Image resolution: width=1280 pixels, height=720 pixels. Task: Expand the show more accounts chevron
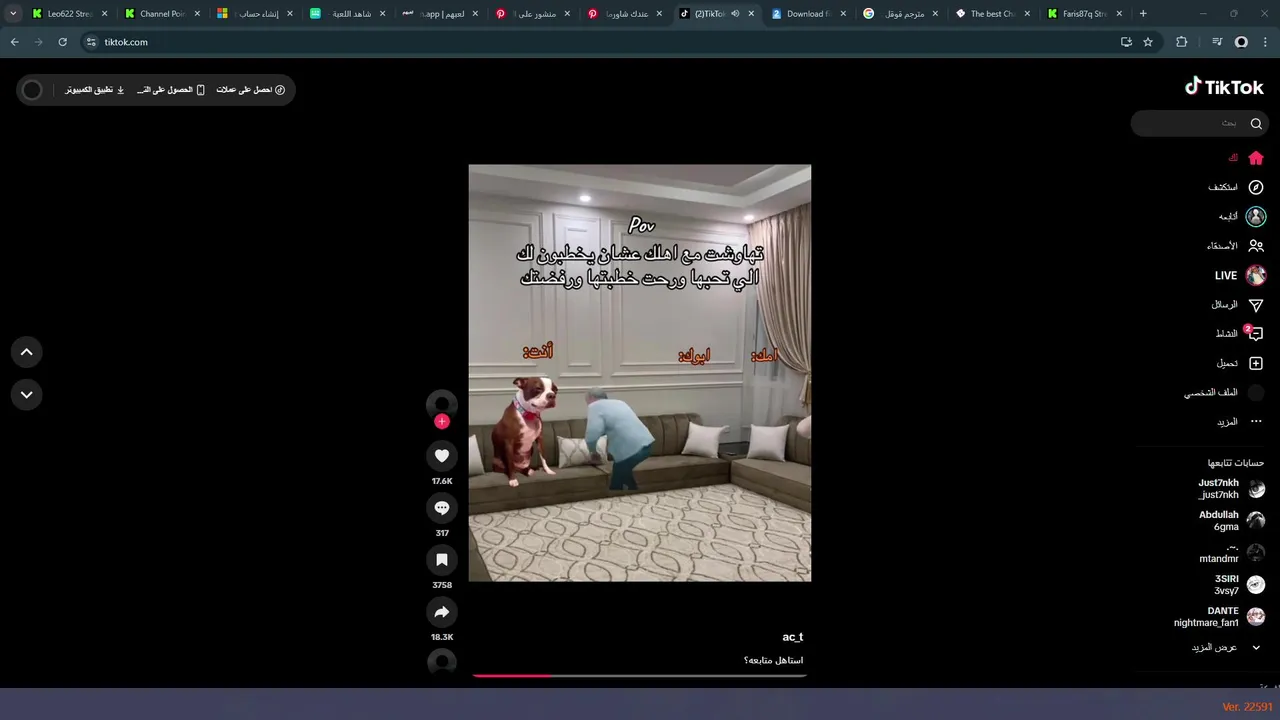[x=1256, y=647]
